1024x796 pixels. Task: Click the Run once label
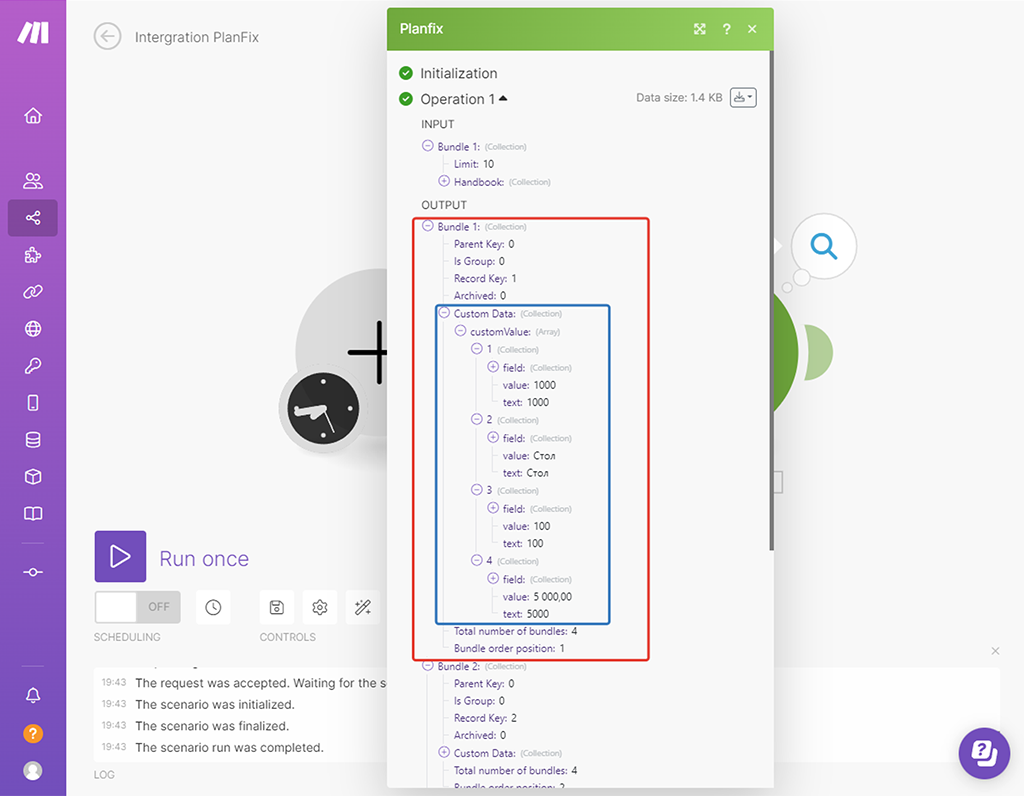(204, 559)
